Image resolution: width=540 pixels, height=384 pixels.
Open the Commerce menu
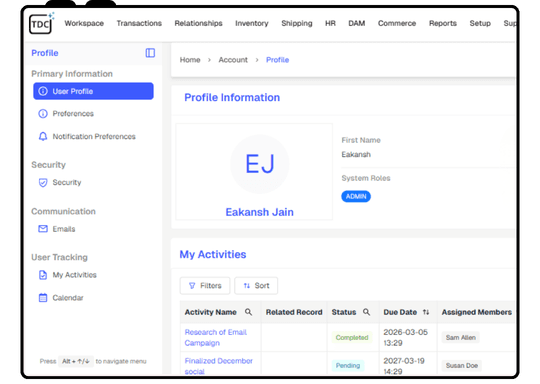(397, 23)
